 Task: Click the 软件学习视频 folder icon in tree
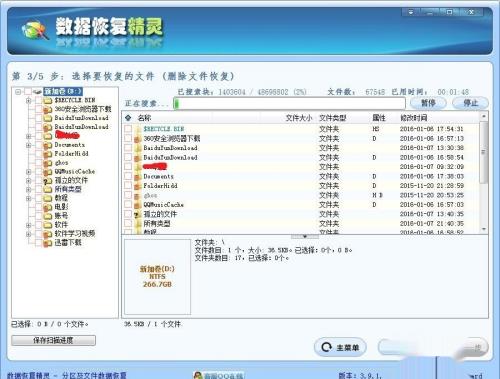(48, 234)
